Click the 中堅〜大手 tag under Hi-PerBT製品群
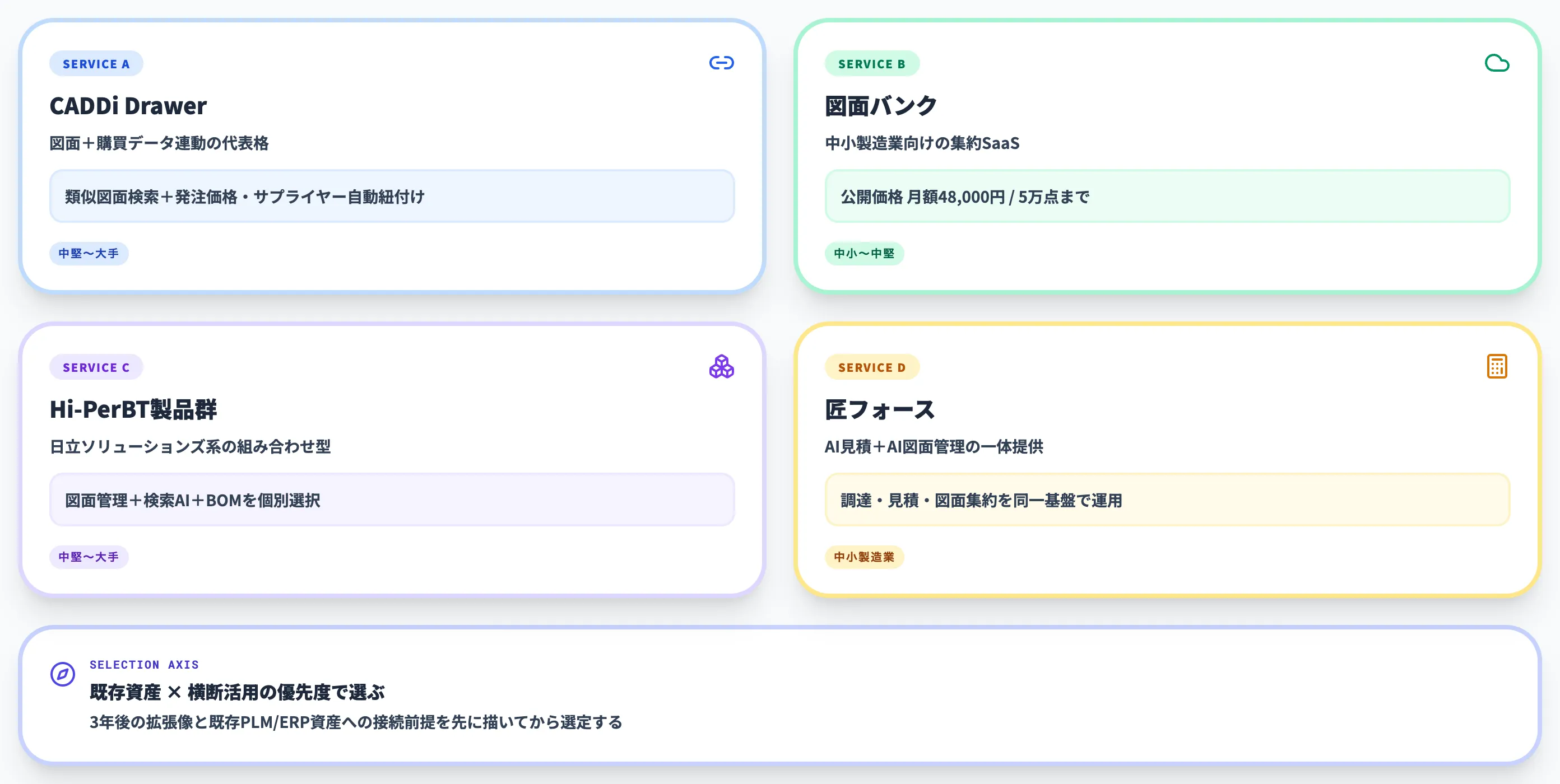The width and height of the screenshot is (1560, 784). coord(89,557)
